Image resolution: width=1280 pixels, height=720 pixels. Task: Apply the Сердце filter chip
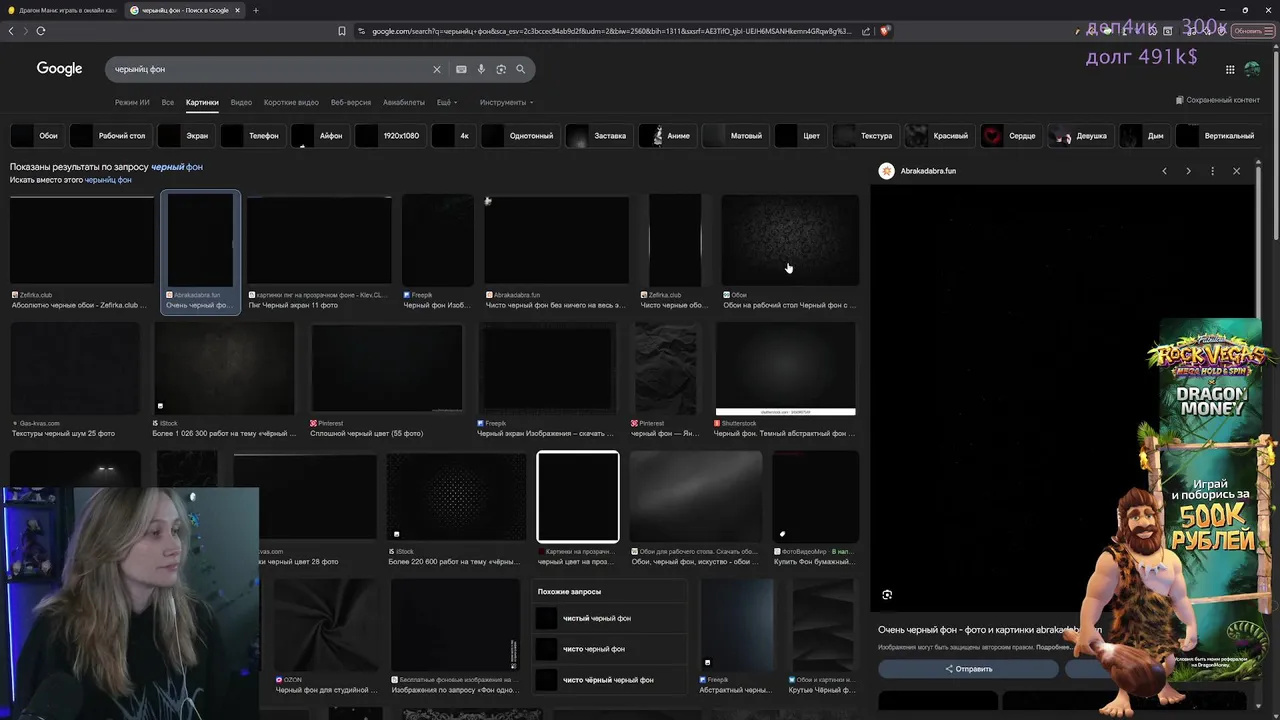click(1010, 135)
